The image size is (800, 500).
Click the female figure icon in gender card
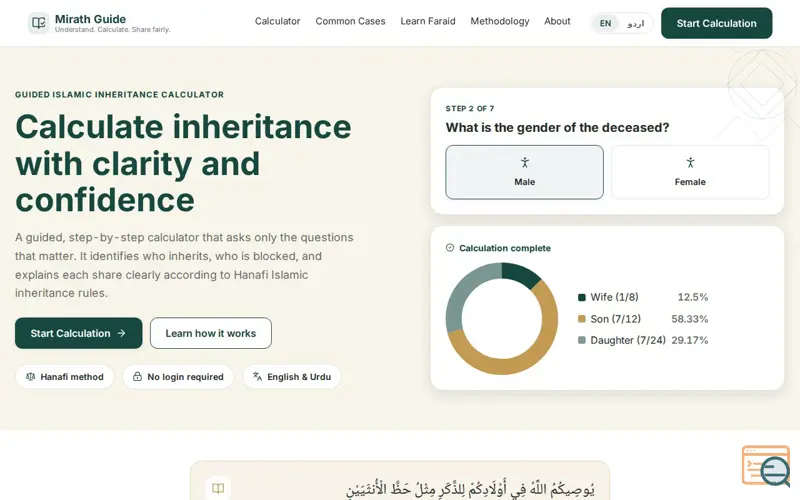[690, 163]
